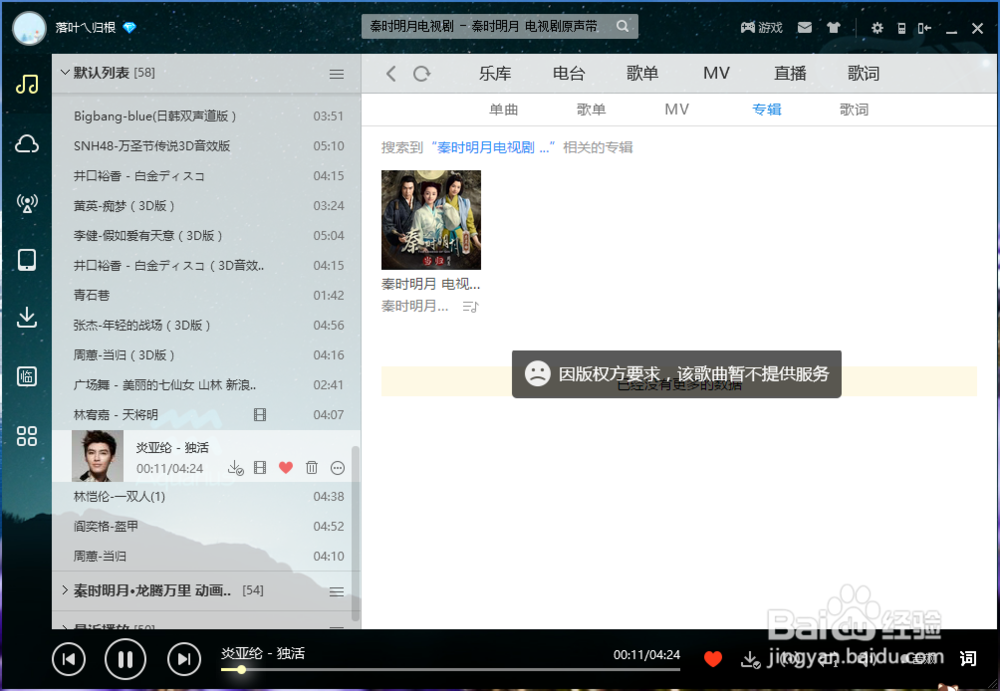The width and height of the screenshot is (1000, 691).
Task: Open more options for 炎亚纶 - 独活
Action: 337,468
